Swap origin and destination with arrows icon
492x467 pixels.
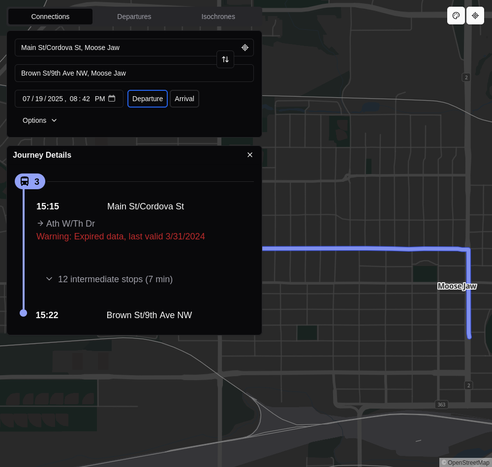point(225,59)
